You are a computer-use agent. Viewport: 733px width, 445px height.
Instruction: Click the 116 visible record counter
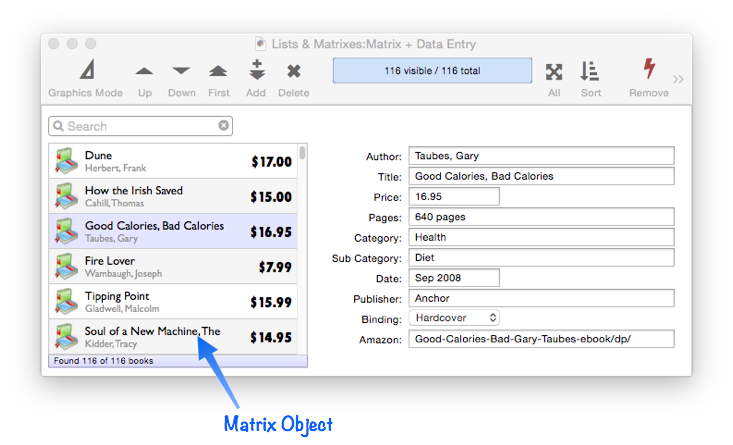(432, 71)
